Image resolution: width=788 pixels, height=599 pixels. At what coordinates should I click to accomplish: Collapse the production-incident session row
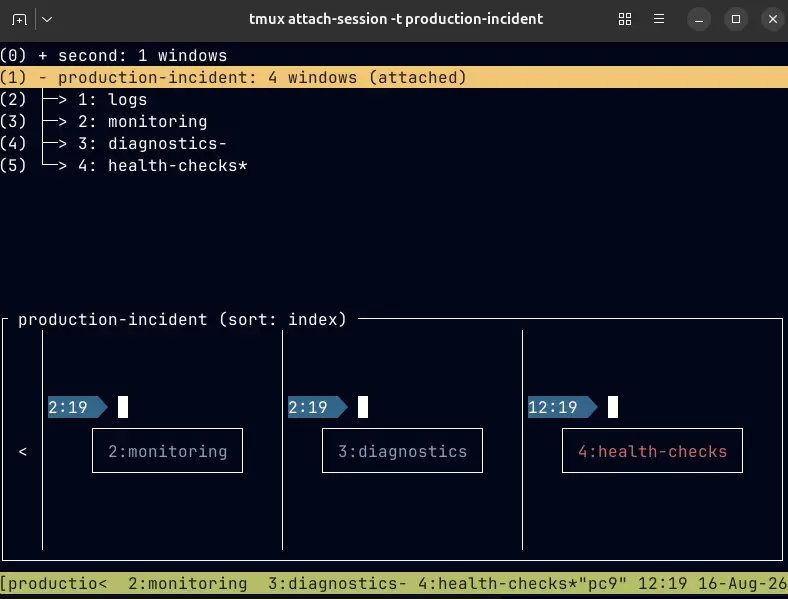394,77
